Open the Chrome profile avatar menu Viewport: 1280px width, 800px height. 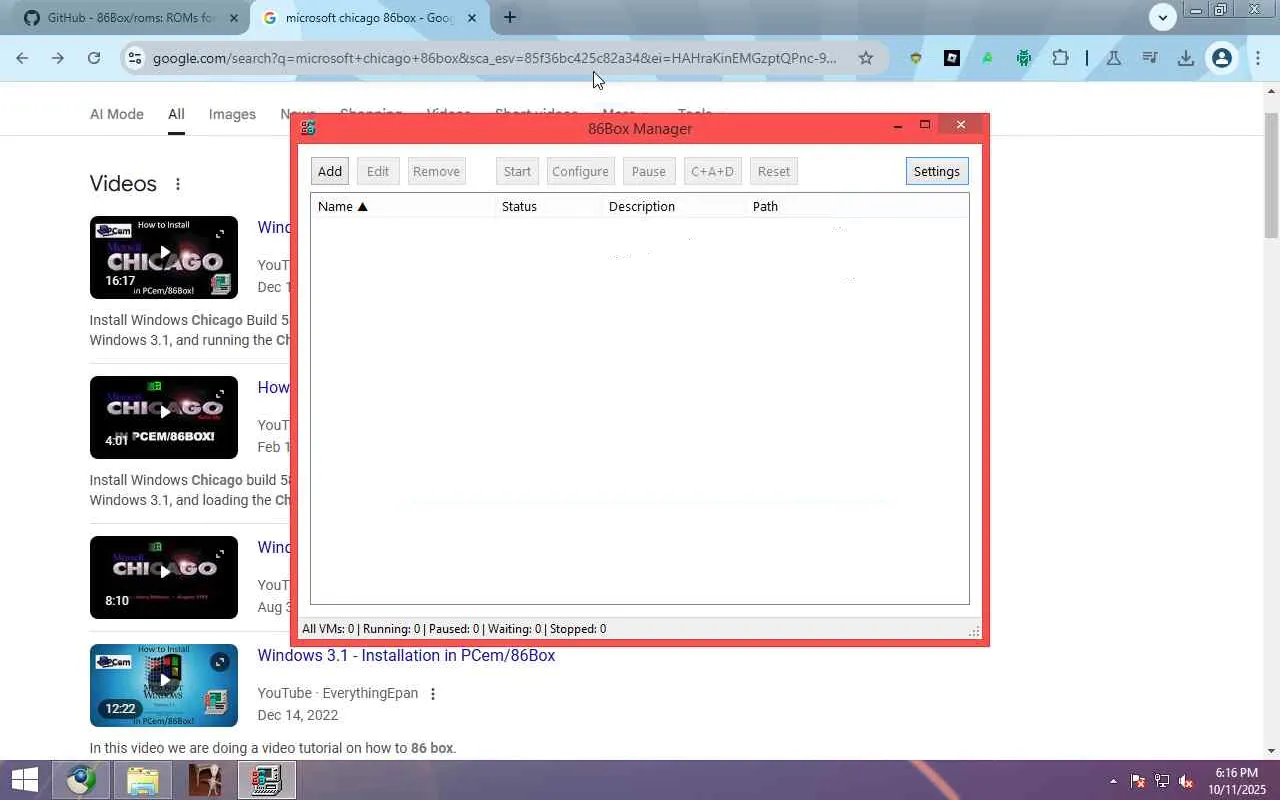point(1221,58)
